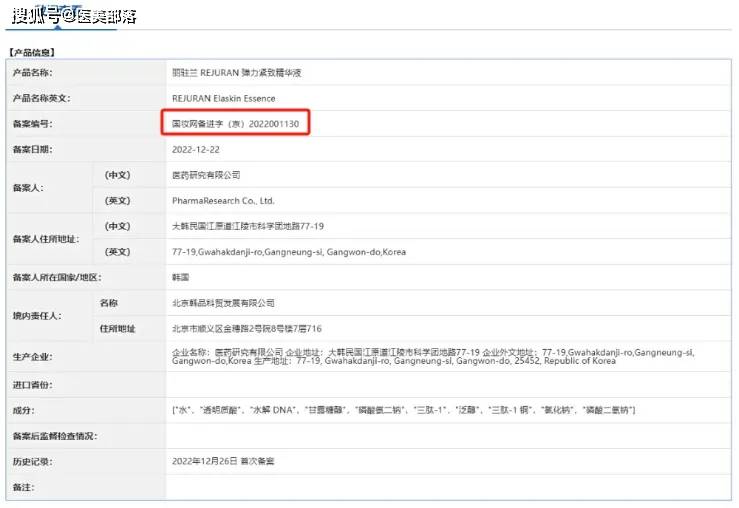The width and height of the screenshot is (739, 508).
Task: Select the 进口省份 label
Action: click(33, 385)
